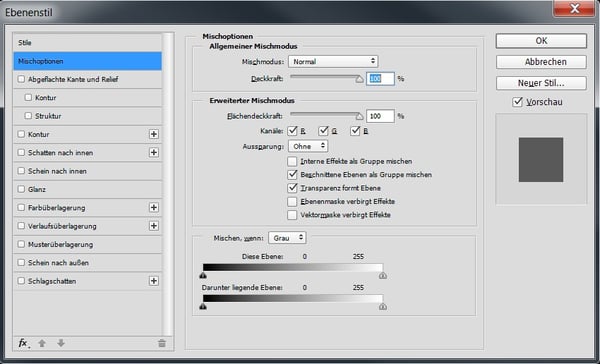600x364 pixels.
Task: Uncheck the B channel checkbox
Action: point(355,131)
